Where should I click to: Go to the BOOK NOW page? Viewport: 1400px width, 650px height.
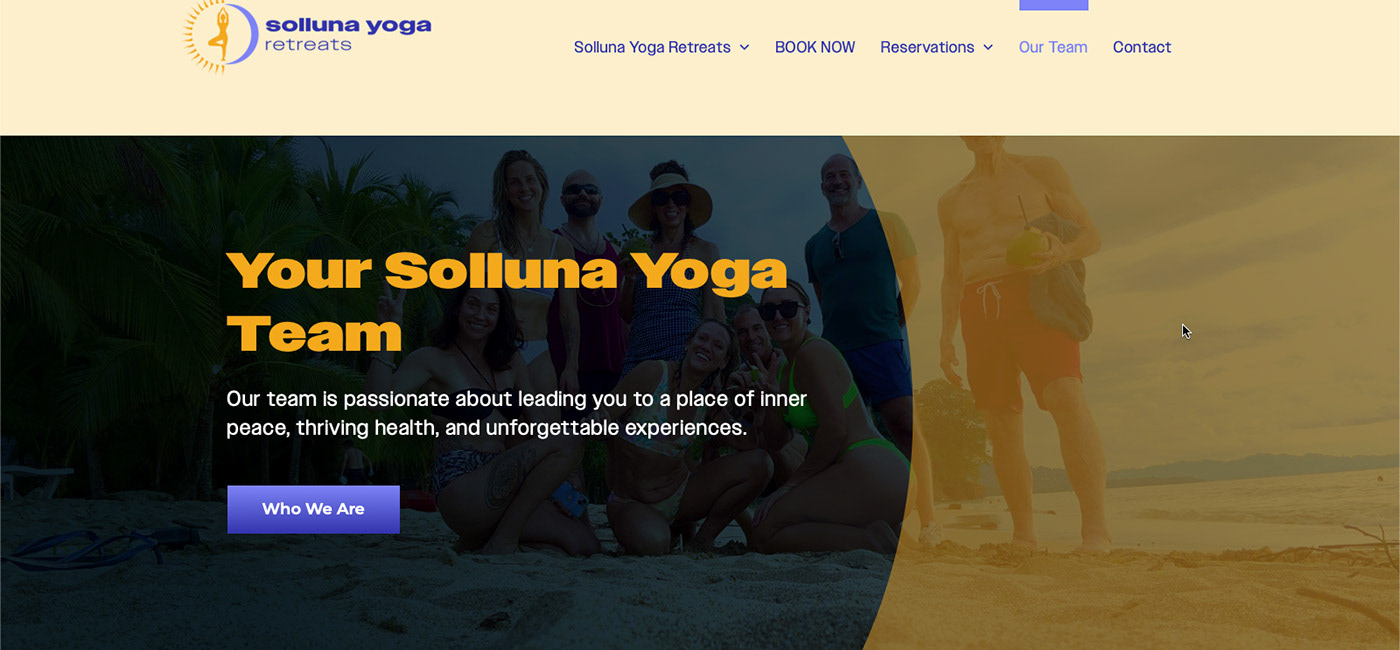tap(815, 47)
